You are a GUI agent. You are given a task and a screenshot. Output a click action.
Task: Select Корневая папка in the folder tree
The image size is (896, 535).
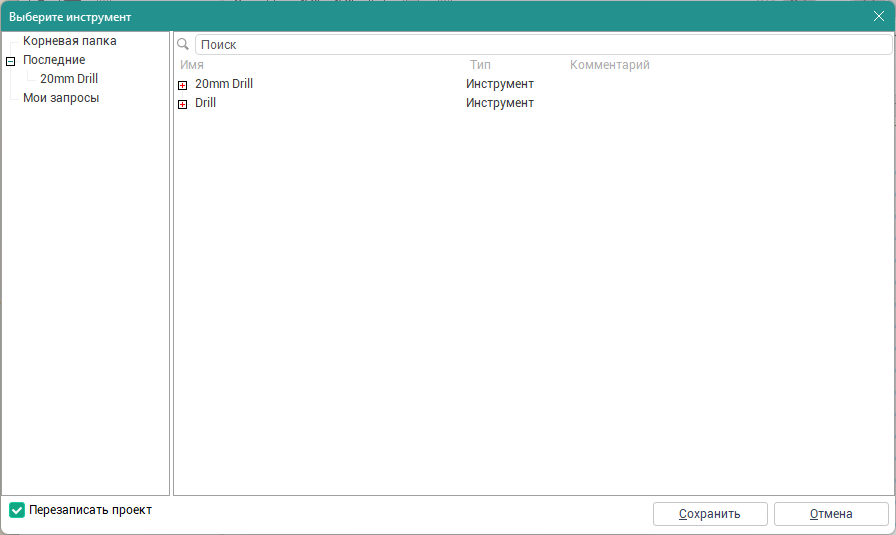coord(69,41)
